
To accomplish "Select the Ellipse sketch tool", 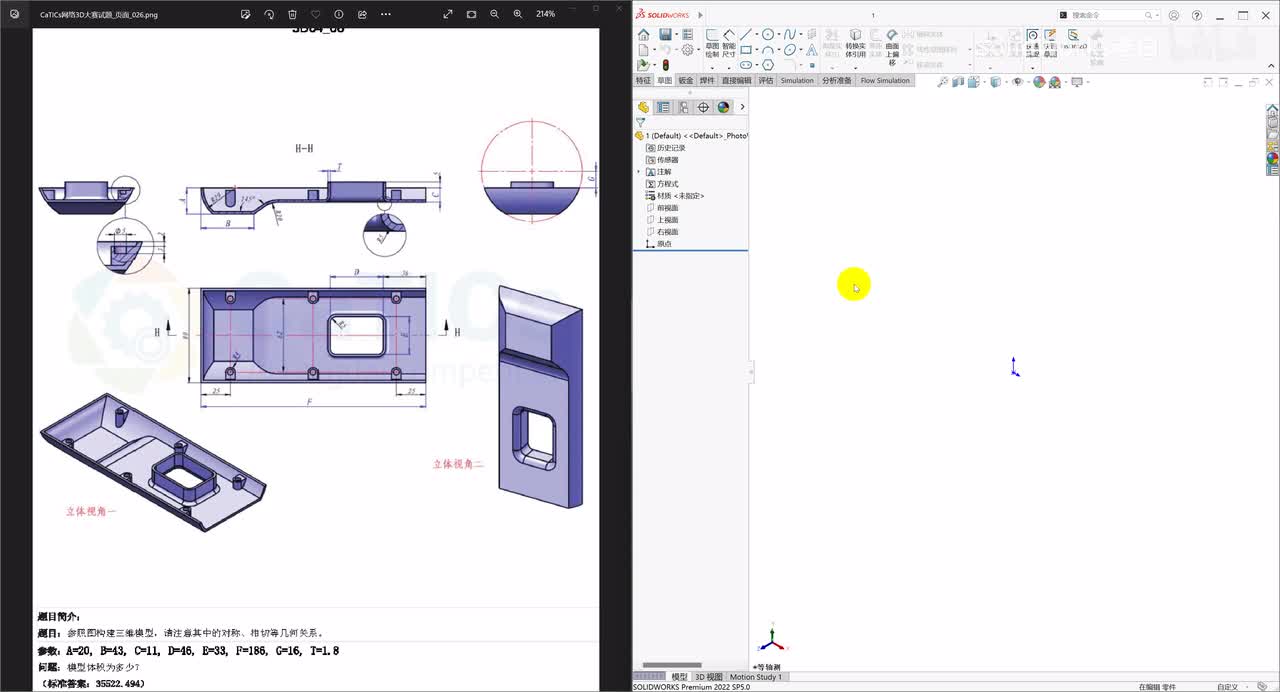I will (x=790, y=49).
